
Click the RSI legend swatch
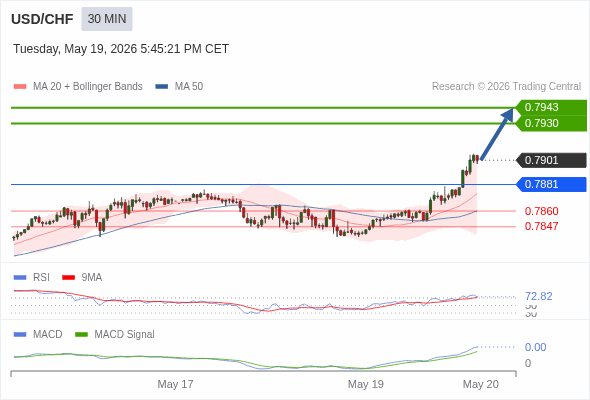pyautogui.click(x=20, y=278)
